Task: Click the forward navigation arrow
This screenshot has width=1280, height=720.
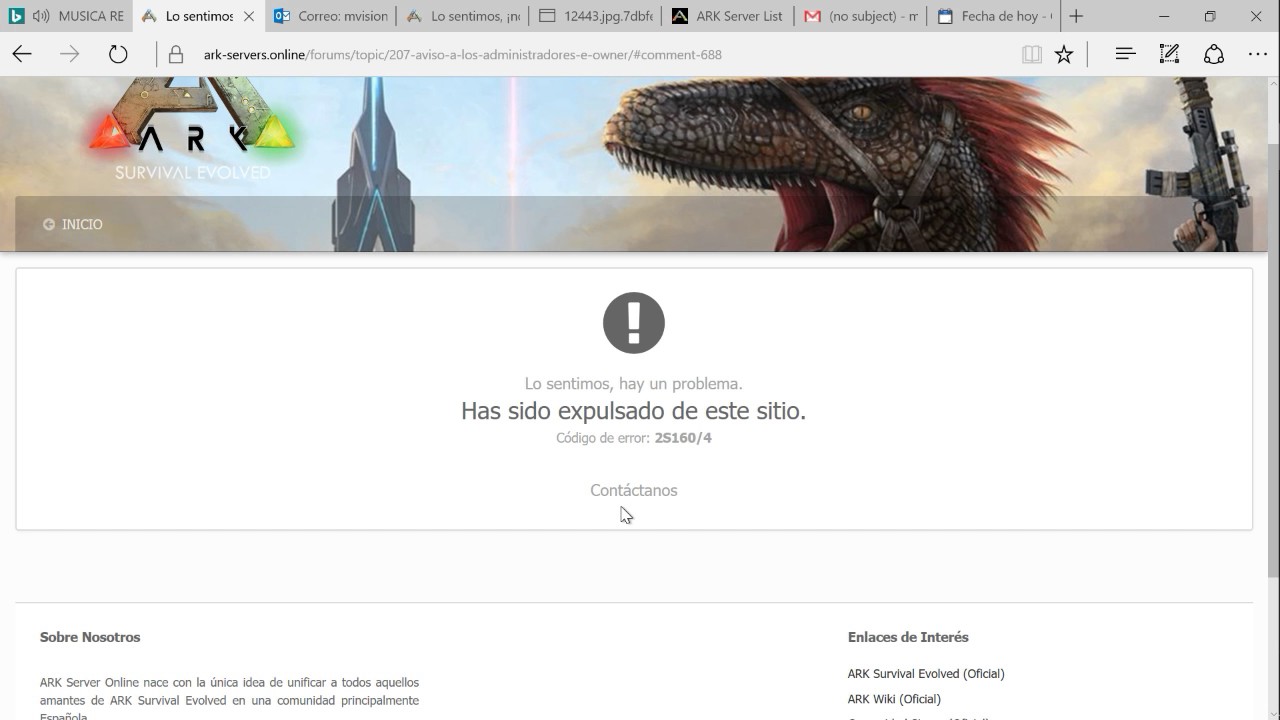Action: (x=70, y=55)
